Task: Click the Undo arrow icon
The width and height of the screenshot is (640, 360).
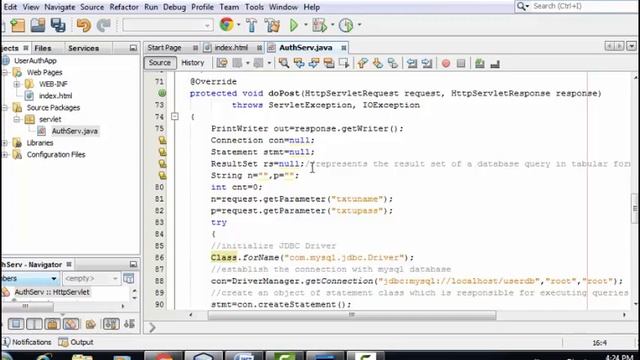Action: point(84,25)
